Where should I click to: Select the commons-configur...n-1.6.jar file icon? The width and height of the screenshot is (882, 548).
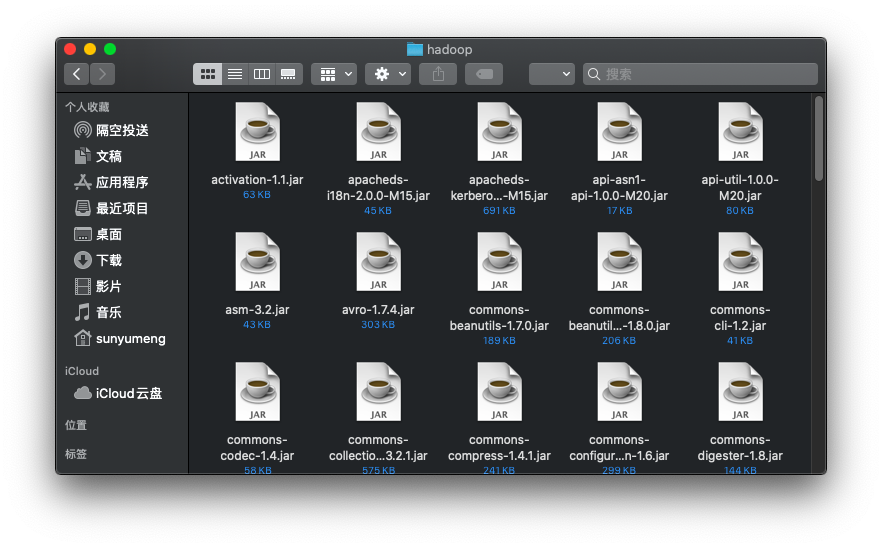[619, 392]
